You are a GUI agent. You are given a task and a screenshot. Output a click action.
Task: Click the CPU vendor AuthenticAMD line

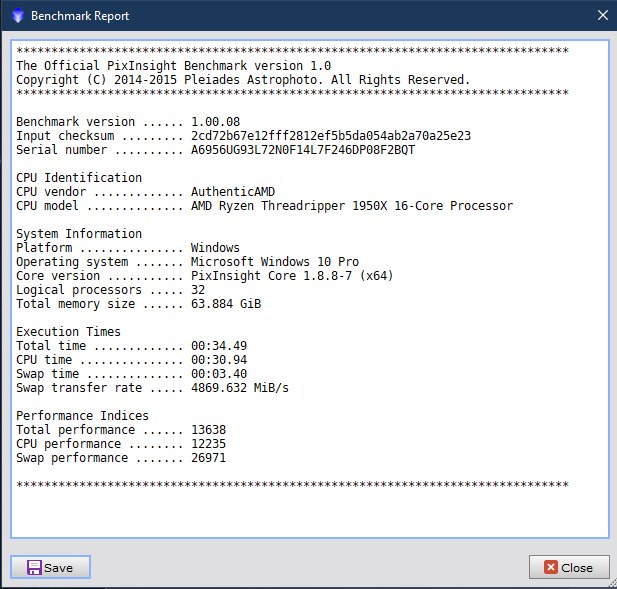pos(146,192)
